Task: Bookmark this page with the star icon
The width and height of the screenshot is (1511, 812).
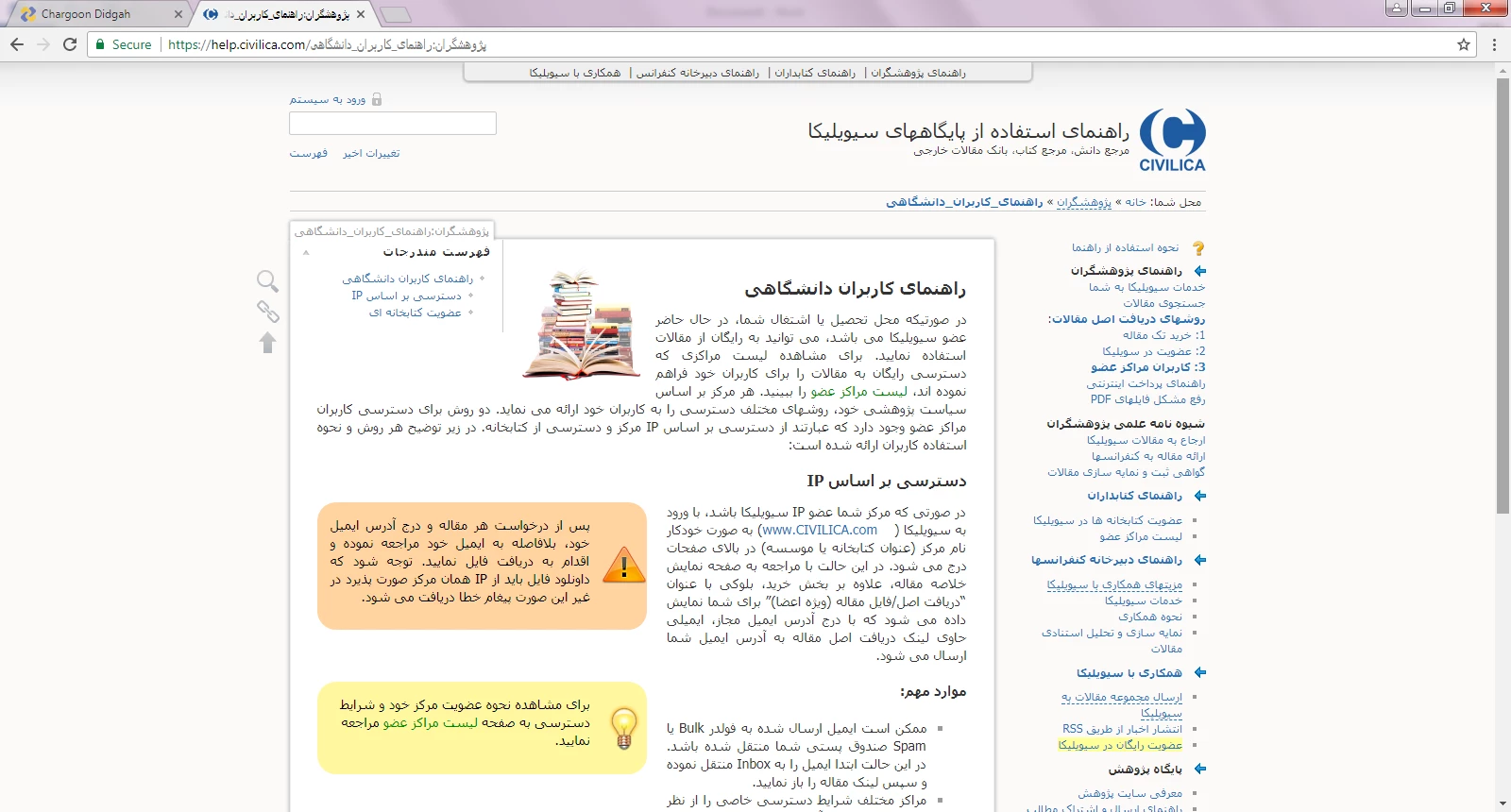Action: coord(1464,44)
